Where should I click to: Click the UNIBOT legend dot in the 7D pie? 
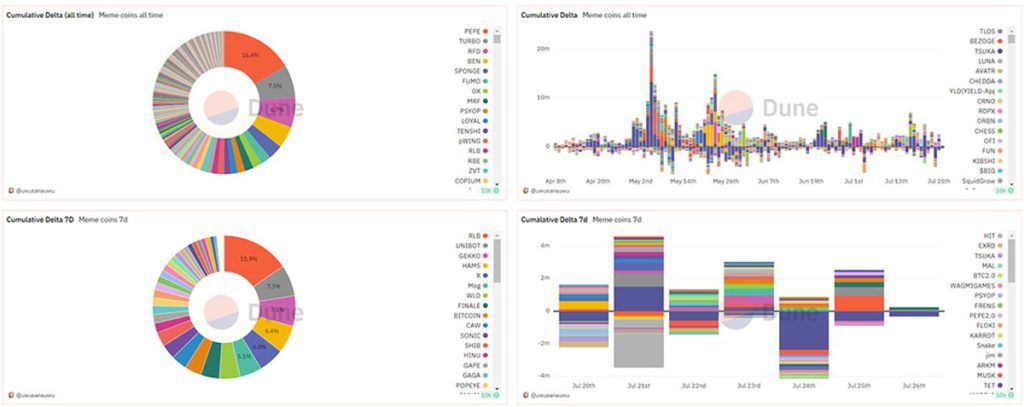coord(485,246)
